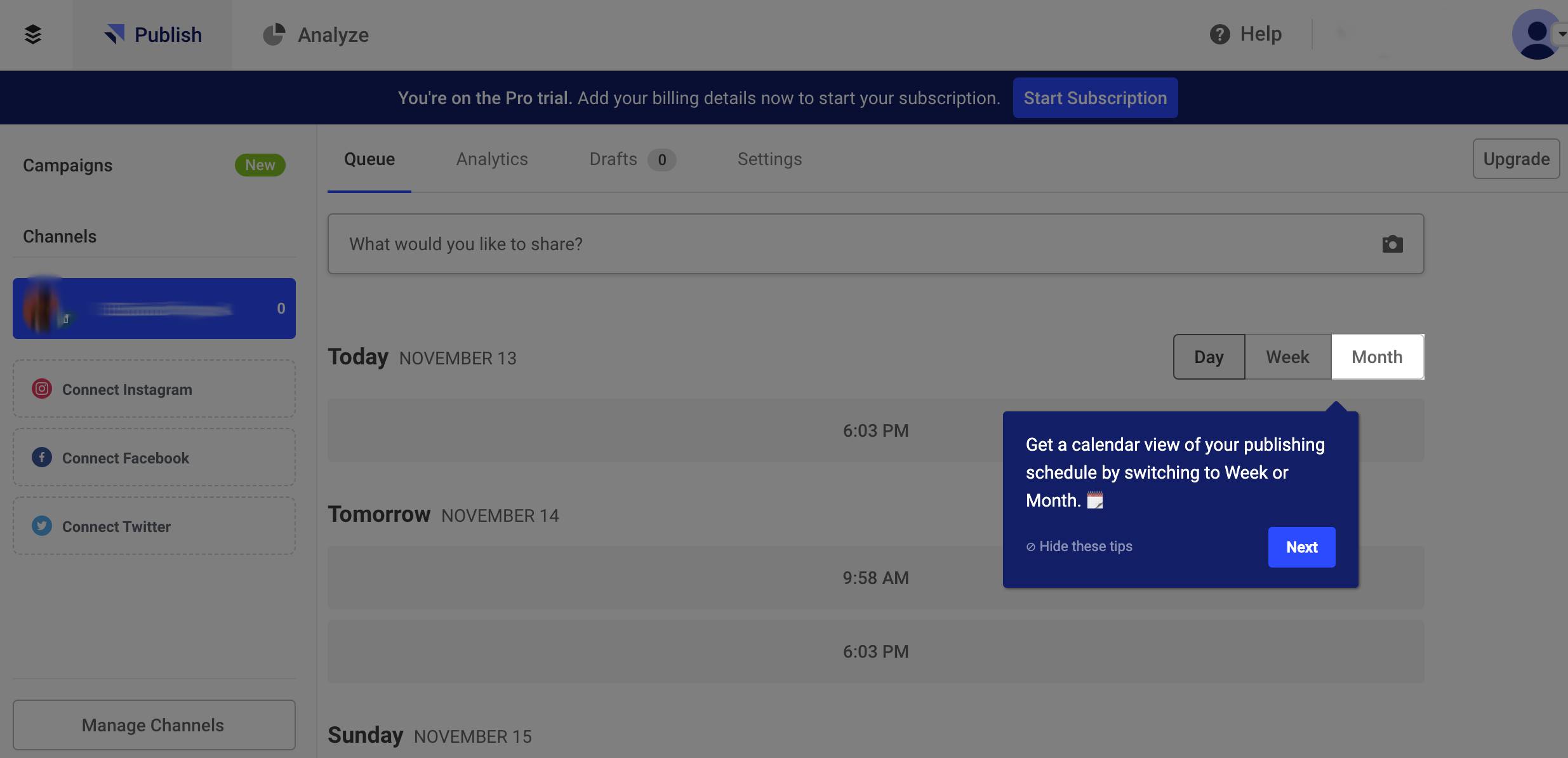Open the Publish section
This screenshot has height=758, width=1568.
152,35
